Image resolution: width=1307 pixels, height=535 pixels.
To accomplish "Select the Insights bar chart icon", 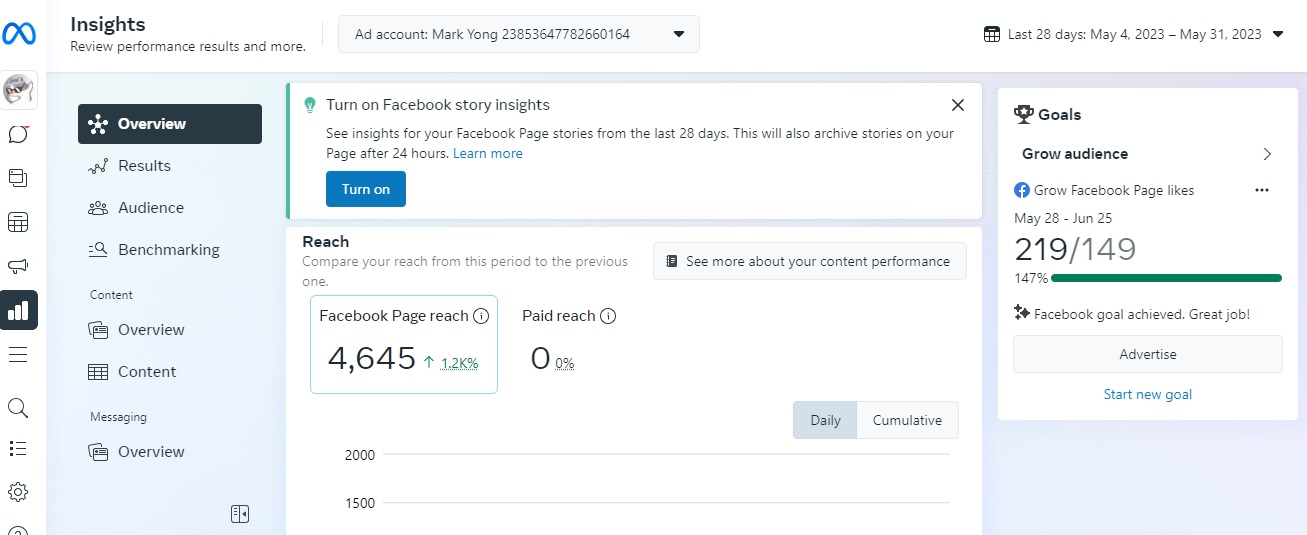I will tap(19, 310).
